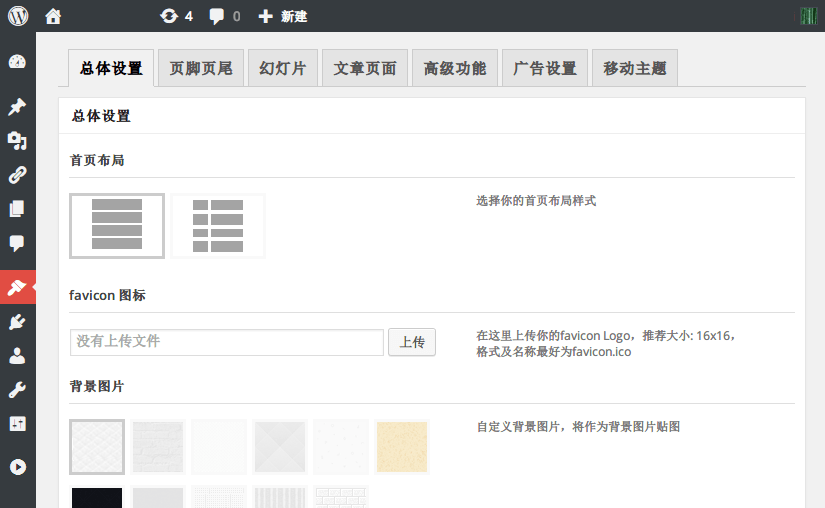
Task: Select plain light gray background swatch
Action: (158, 497)
